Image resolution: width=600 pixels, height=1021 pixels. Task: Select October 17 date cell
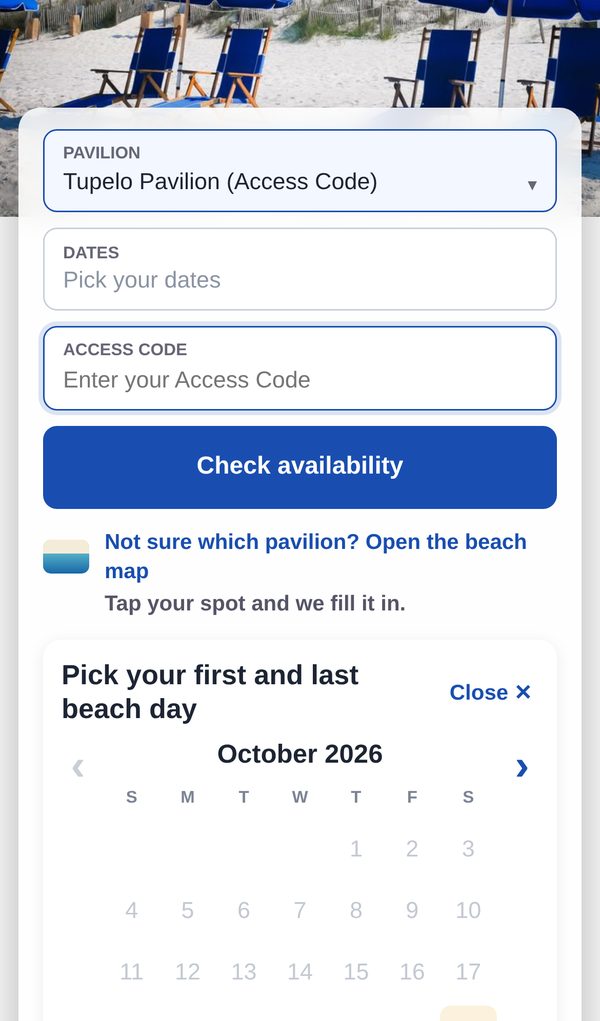(x=468, y=971)
